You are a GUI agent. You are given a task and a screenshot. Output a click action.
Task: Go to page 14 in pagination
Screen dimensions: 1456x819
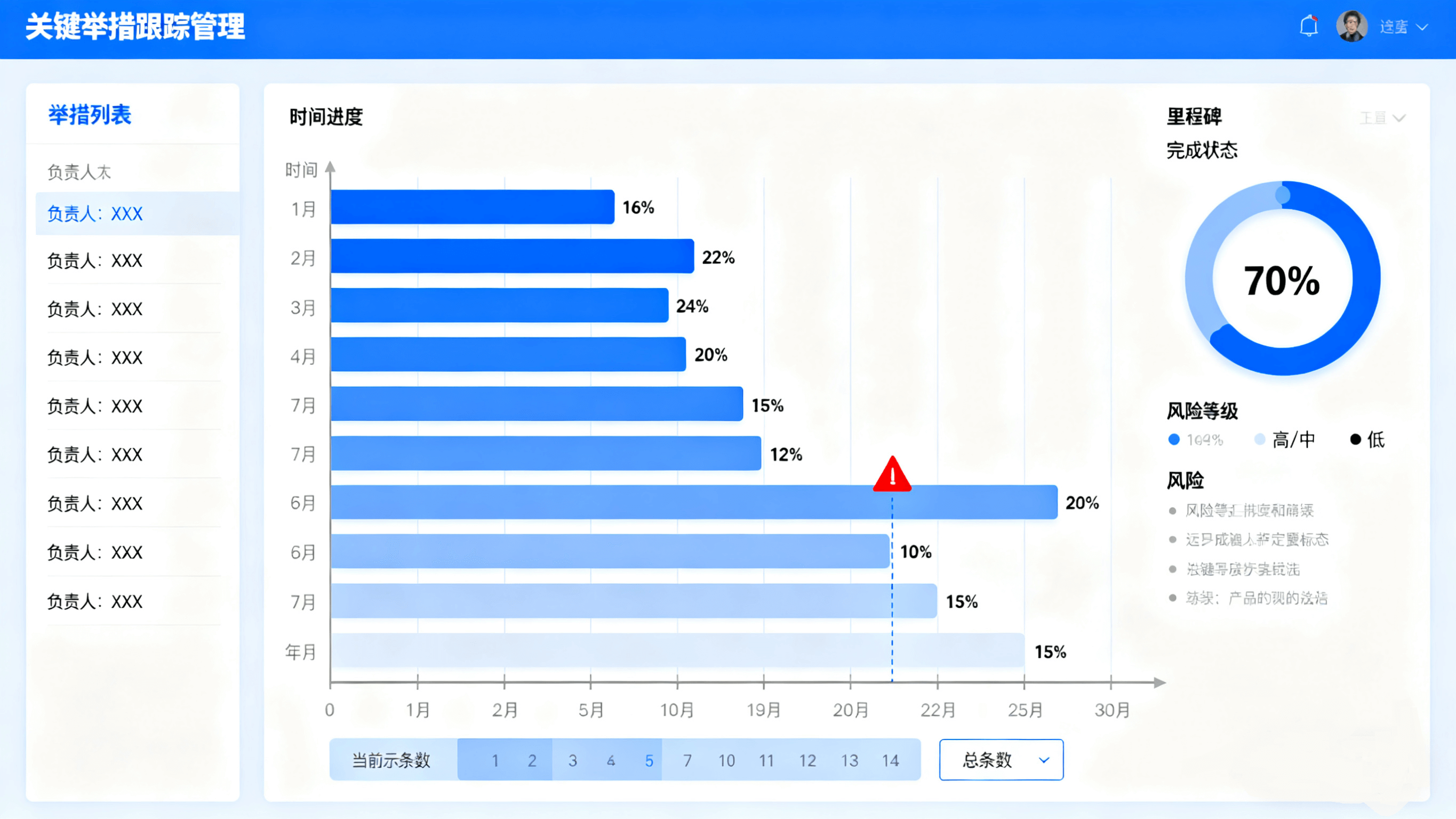click(890, 761)
